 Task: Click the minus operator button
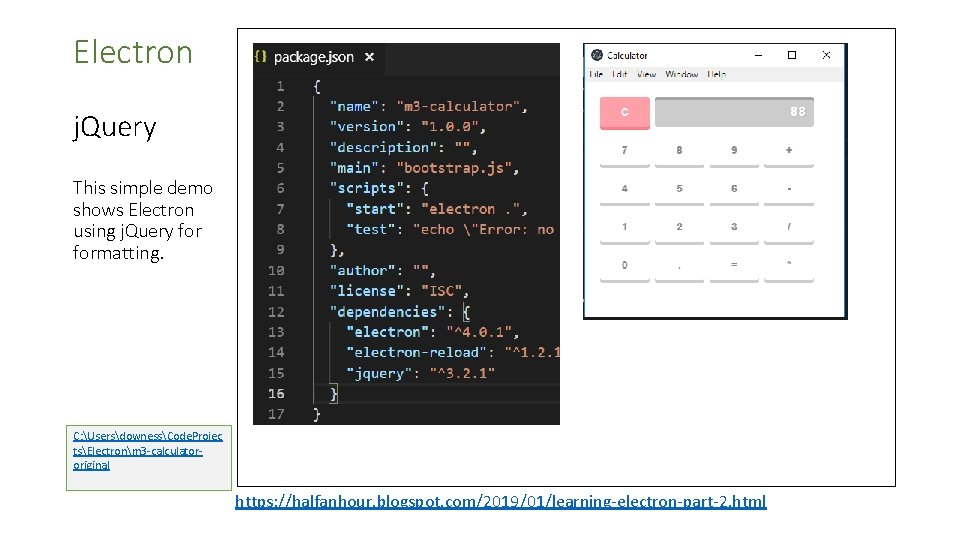click(789, 190)
